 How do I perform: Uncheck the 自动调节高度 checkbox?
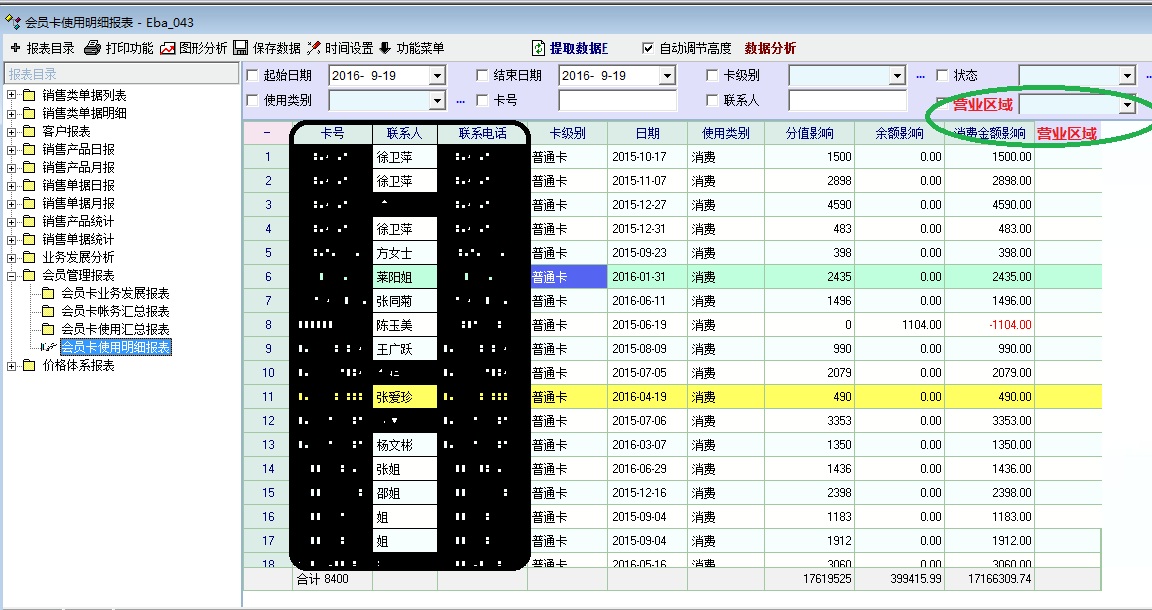click(x=647, y=48)
